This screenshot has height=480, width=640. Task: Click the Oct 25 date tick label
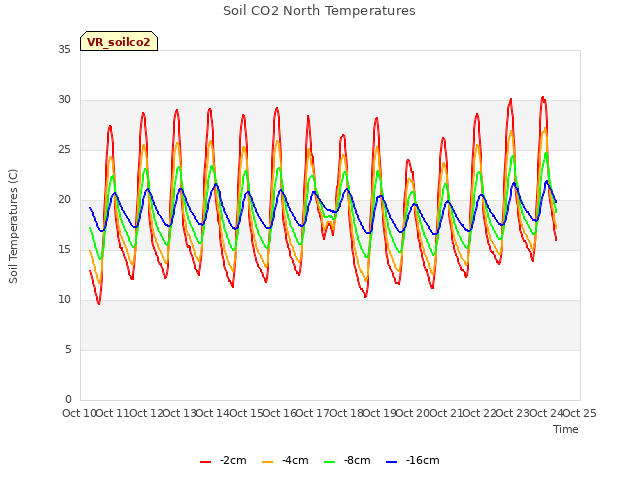579,413
